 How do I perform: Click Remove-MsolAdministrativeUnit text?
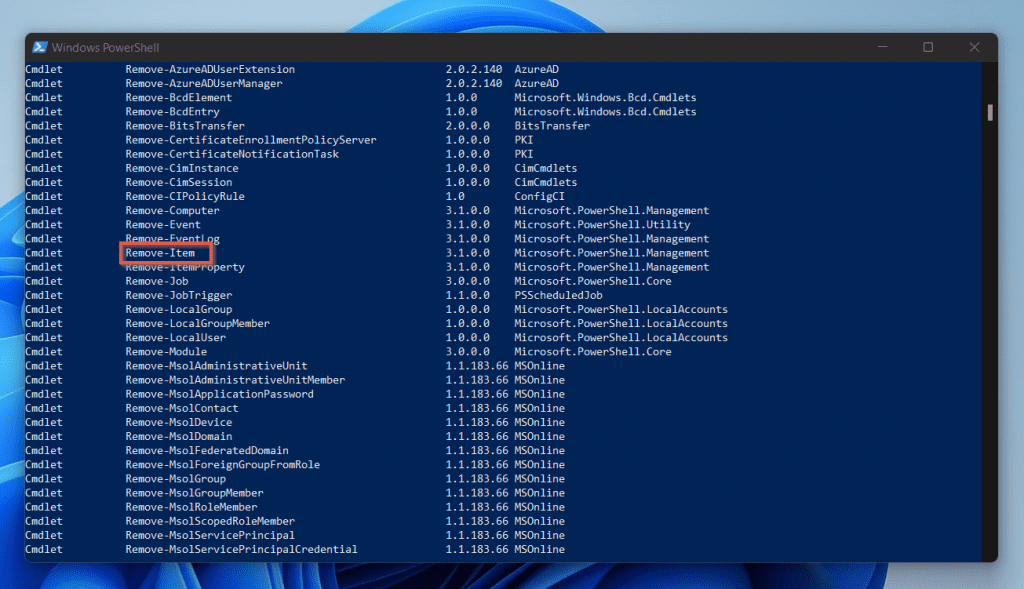(216, 366)
